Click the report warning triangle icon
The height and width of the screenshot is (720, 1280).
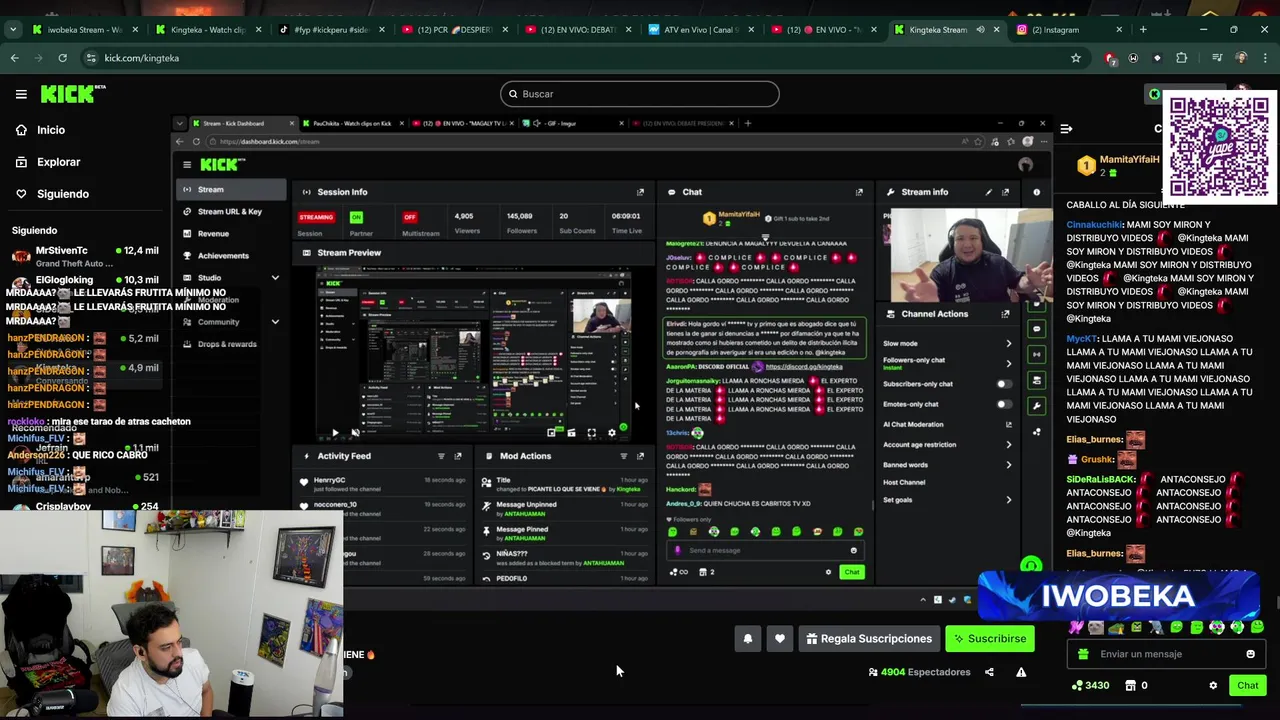[1021, 672]
